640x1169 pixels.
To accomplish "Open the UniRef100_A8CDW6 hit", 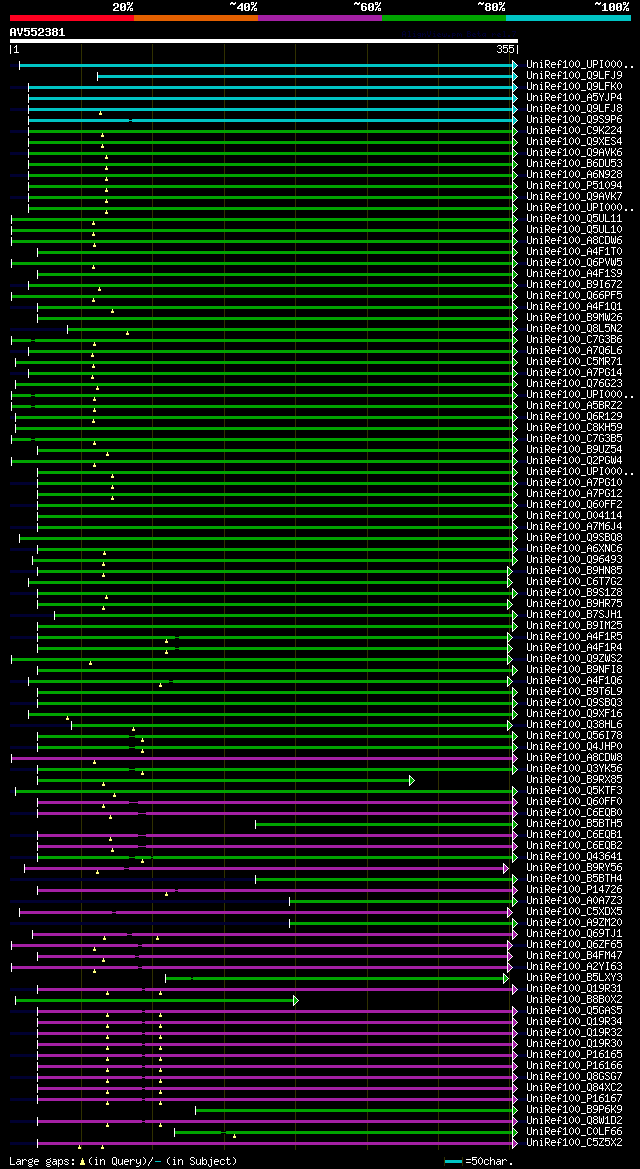I will tap(574, 240).
